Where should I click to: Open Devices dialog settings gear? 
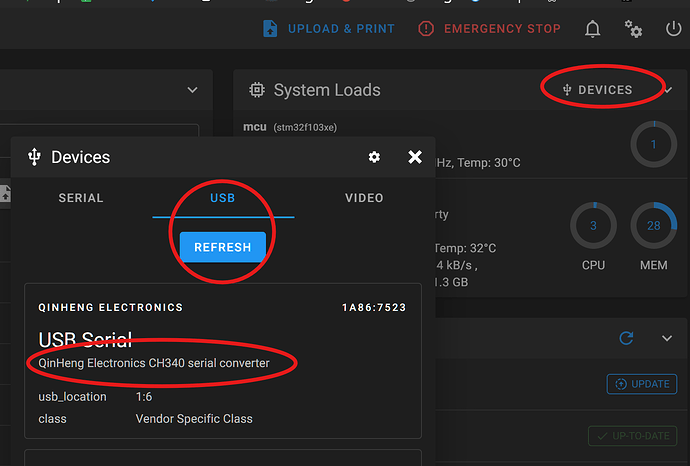pos(374,157)
